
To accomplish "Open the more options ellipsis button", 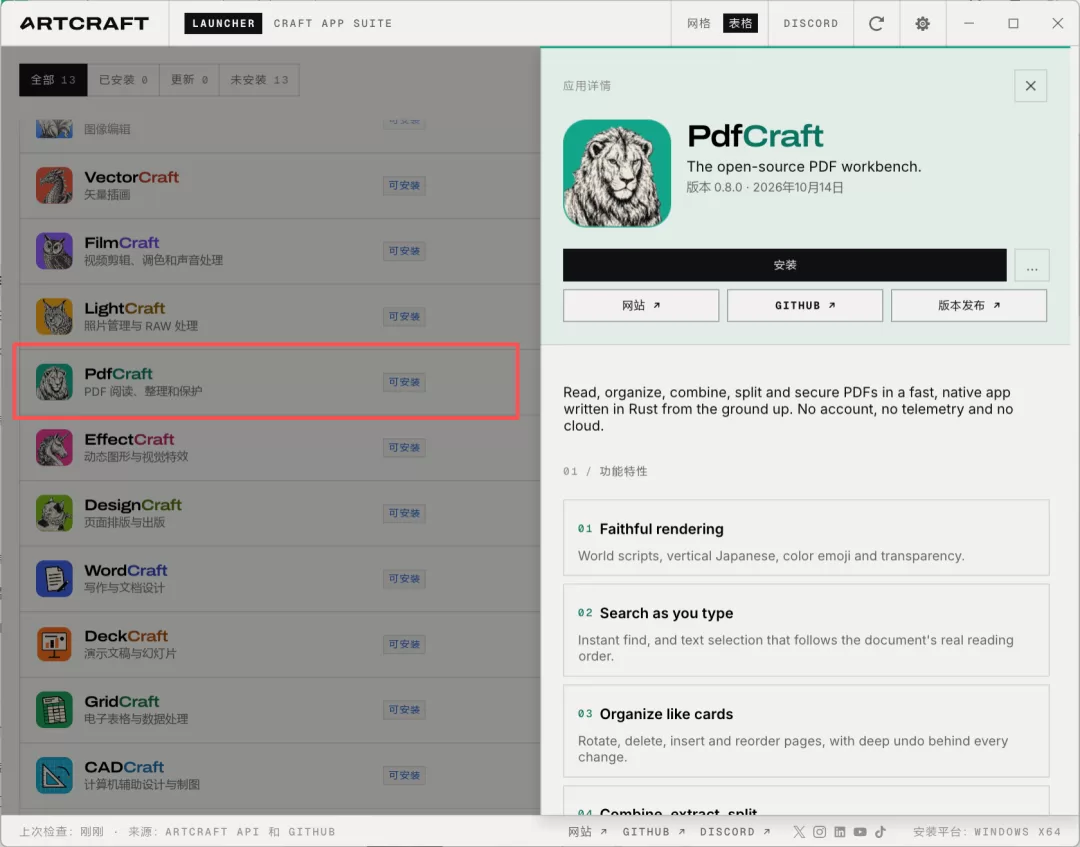I will [x=1032, y=266].
